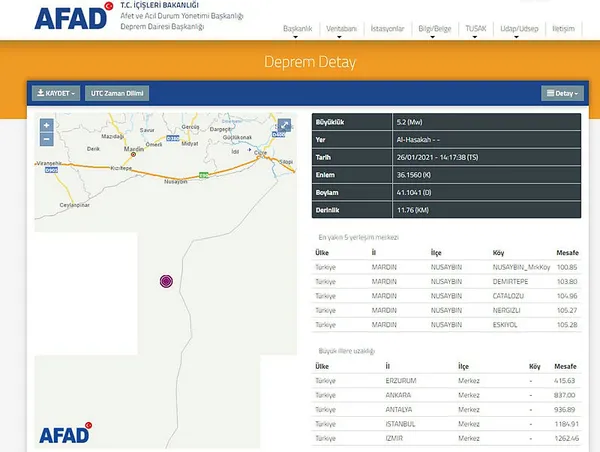
Task: Open the TUSAK menu
Action: (x=475, y=29)
